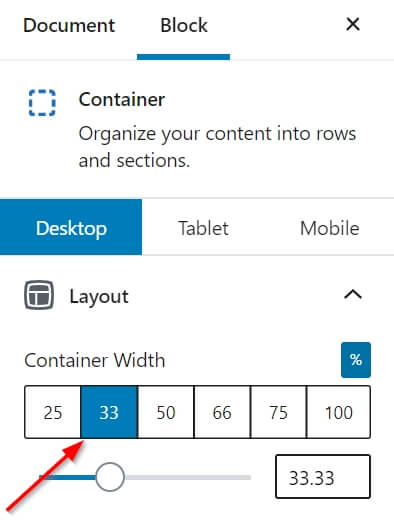Set container width to 100
The width and height of the screenshot is (394, 532).
(339, 412)
